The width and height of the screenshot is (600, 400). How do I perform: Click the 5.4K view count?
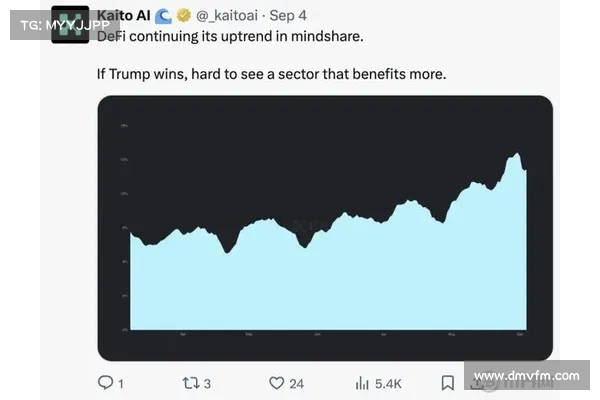tap(388, 383)
